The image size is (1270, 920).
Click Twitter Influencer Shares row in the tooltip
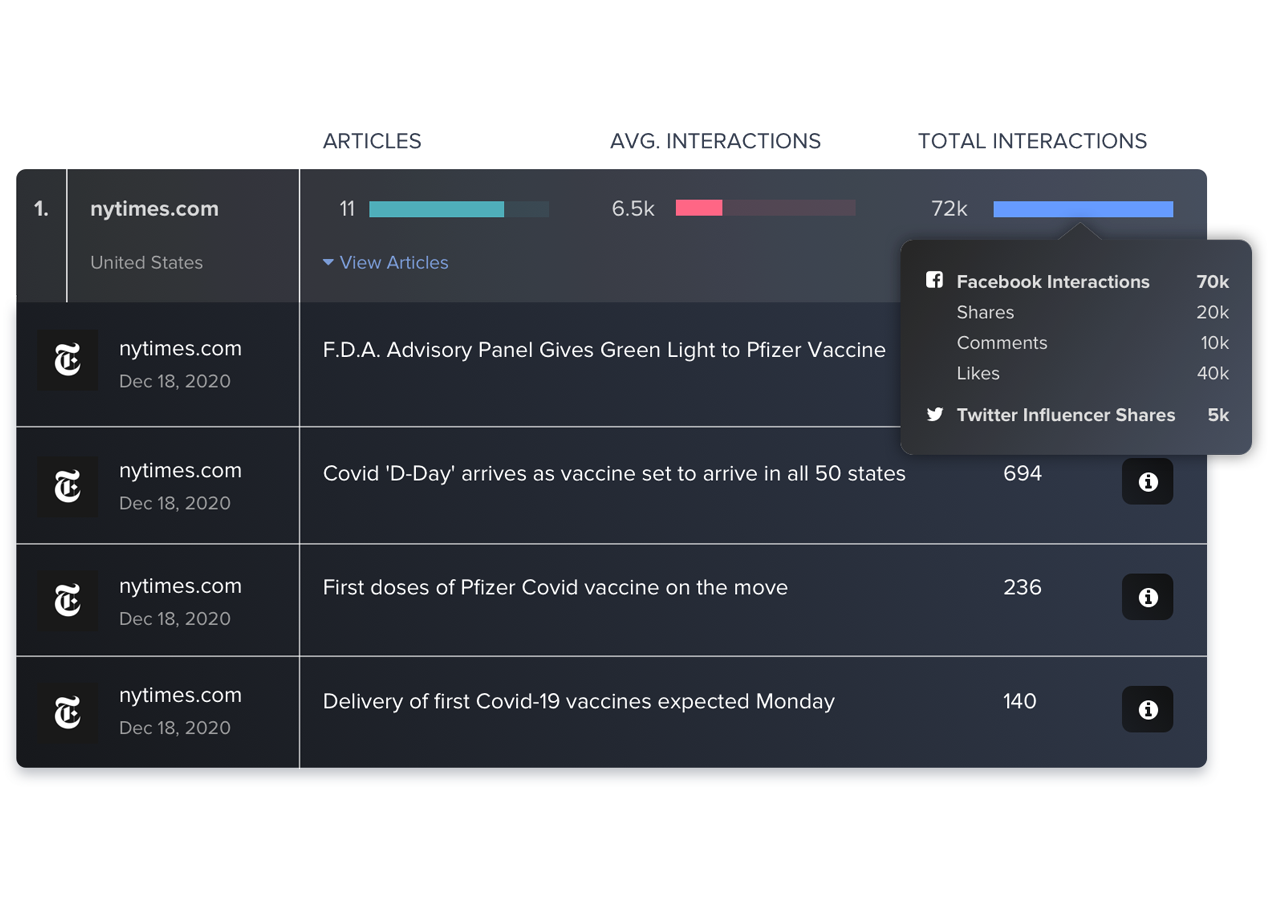[1065, 415]
